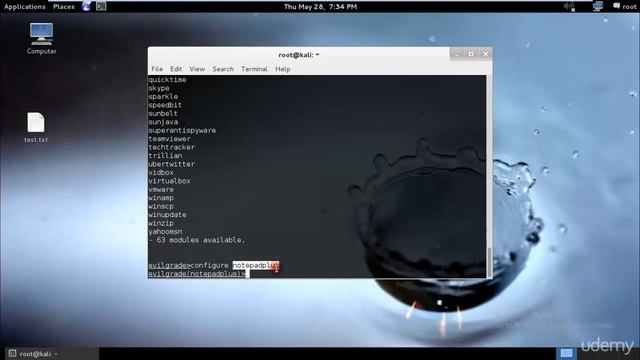Click the 'sunbelt' module line
640x360 pixels.
pyautogui.click(x=163, y=113)
